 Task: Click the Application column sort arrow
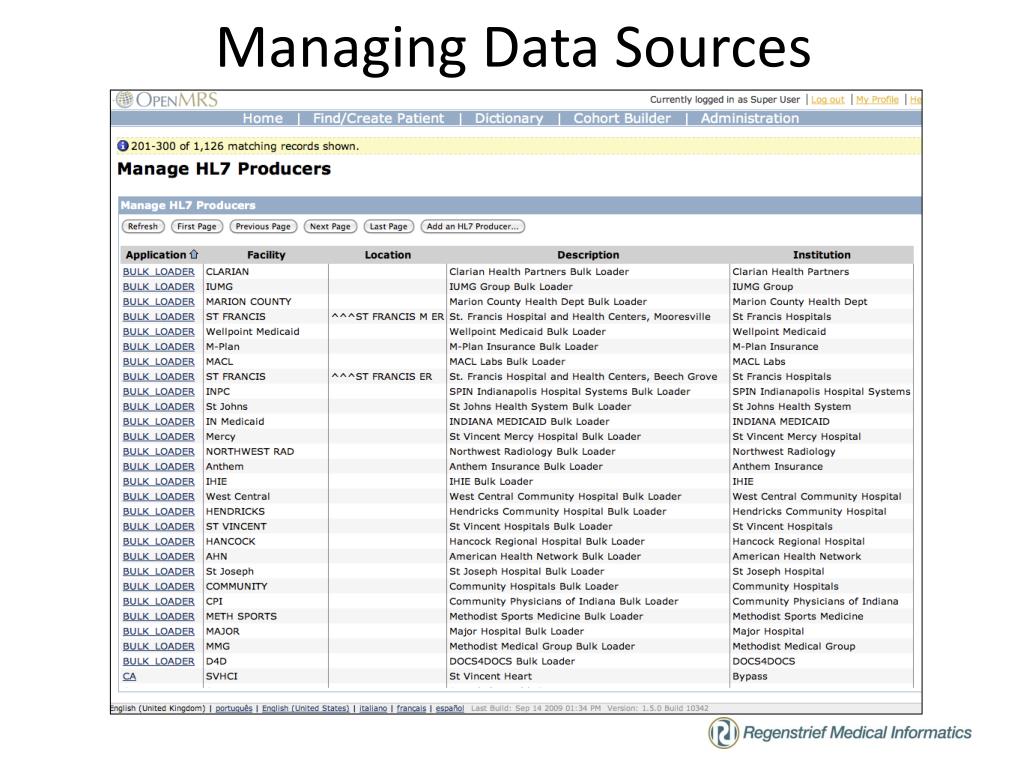[194, 255]
